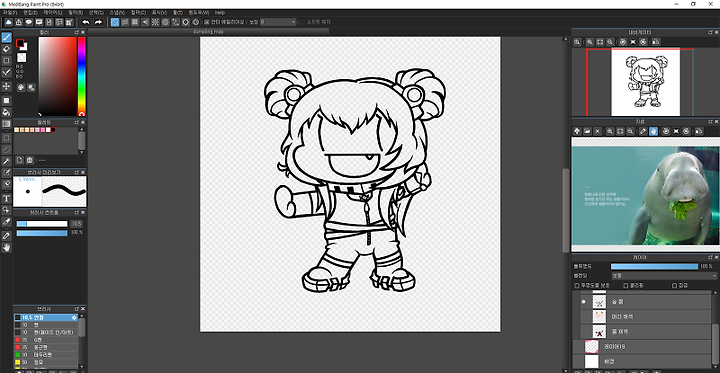Viewport: 720px width, 373px height.
Task: Fit reference image to panel
Action: pyautogui.click(x=620, y=131)
